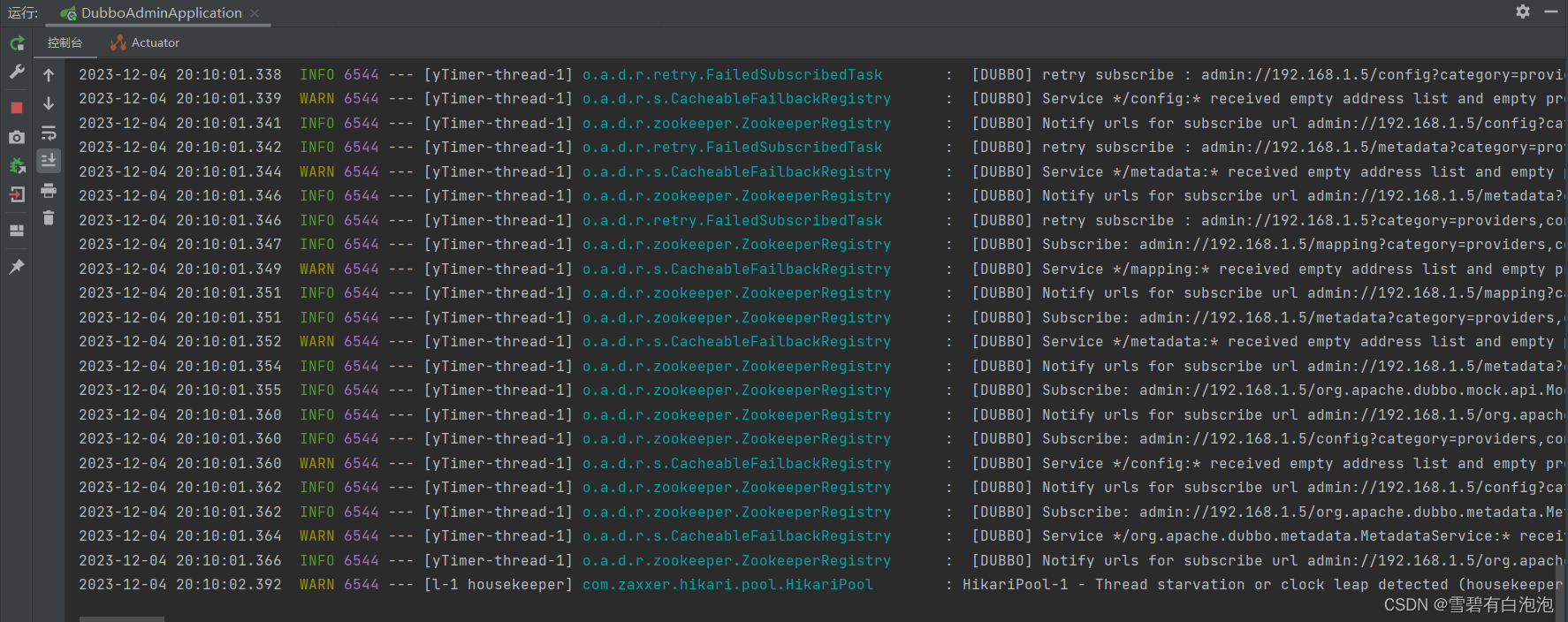Click the log timestamp 20:10:01.355
This screenshot has width=1568, height=622.
[228, 391]
